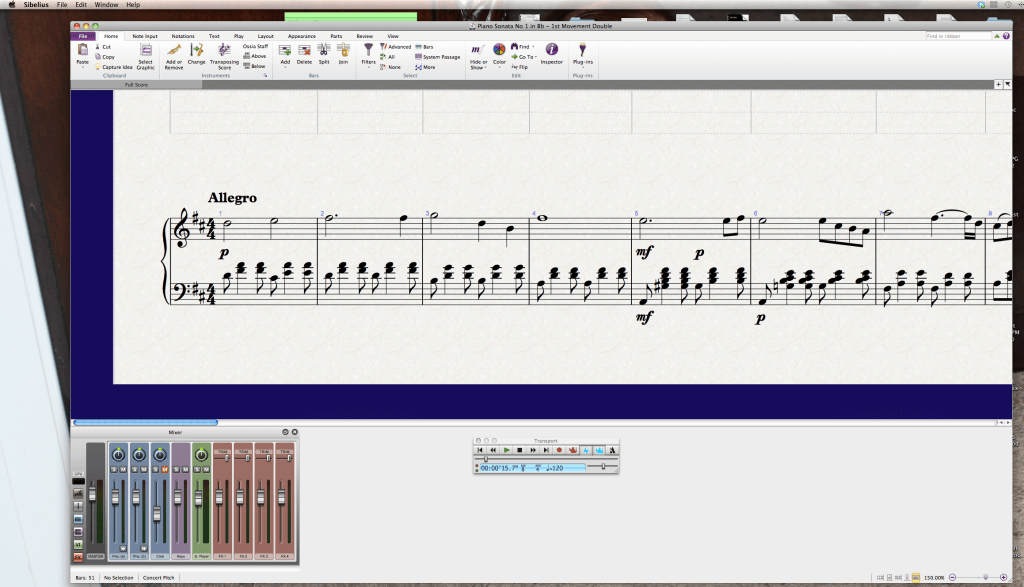Open the Color dropdown
This screenshot has width=1024, height=587.
(x=499, y=67)
